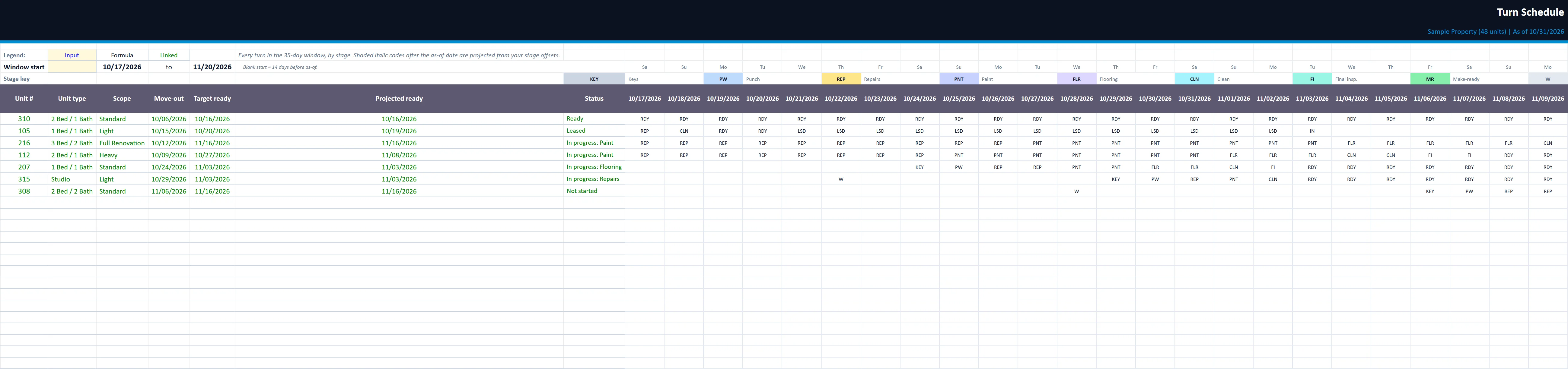This screenshot has height=369, width=1568.
Task: Click the 'Input' legend cell
Action: coord(72,55)
